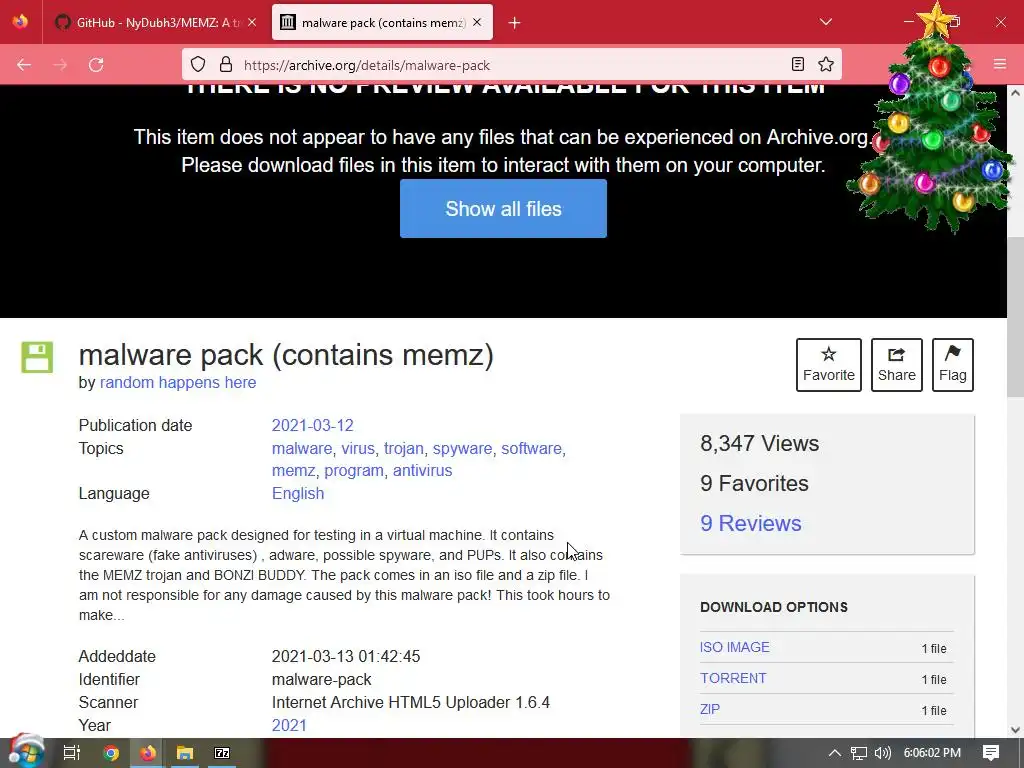Click the scrollbar down arrow
Image resolution: width=1024 pixels, height=768 pixels.
point(1015,729)
